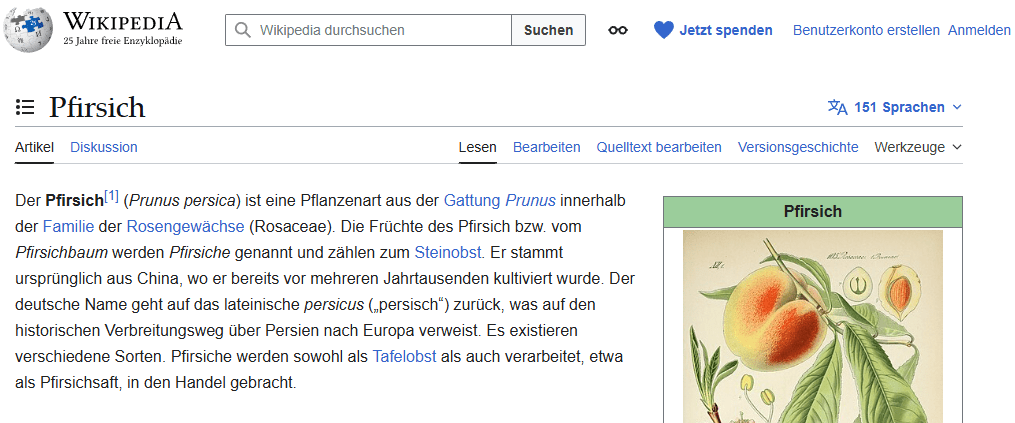Click footnote reference [1] after Pfirsich
The width and height of the screenshot is (1015, 423).
coord(112,196)
